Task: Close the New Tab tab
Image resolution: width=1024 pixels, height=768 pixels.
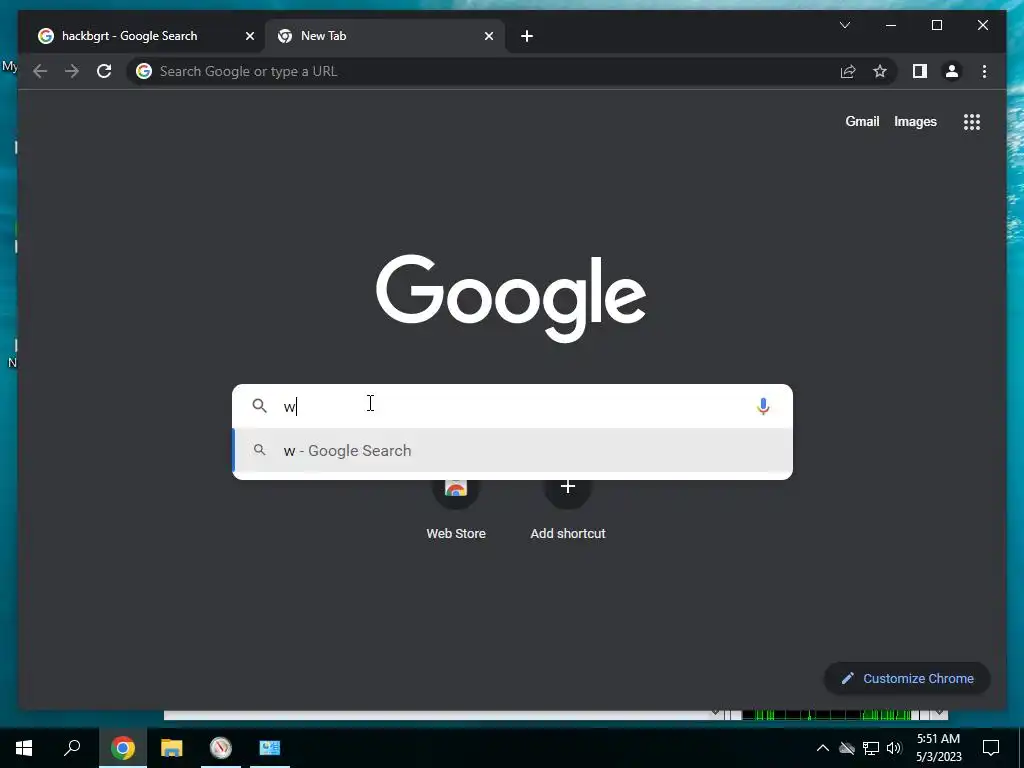Action: click(488, 36)
